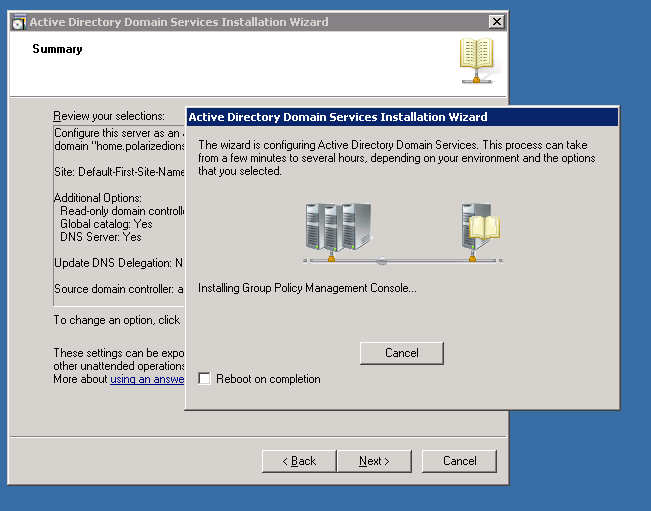This screenshot has height=511, width=651.
Task: Click the 'Global catalog: Yes' line
Action: point(106,224)
